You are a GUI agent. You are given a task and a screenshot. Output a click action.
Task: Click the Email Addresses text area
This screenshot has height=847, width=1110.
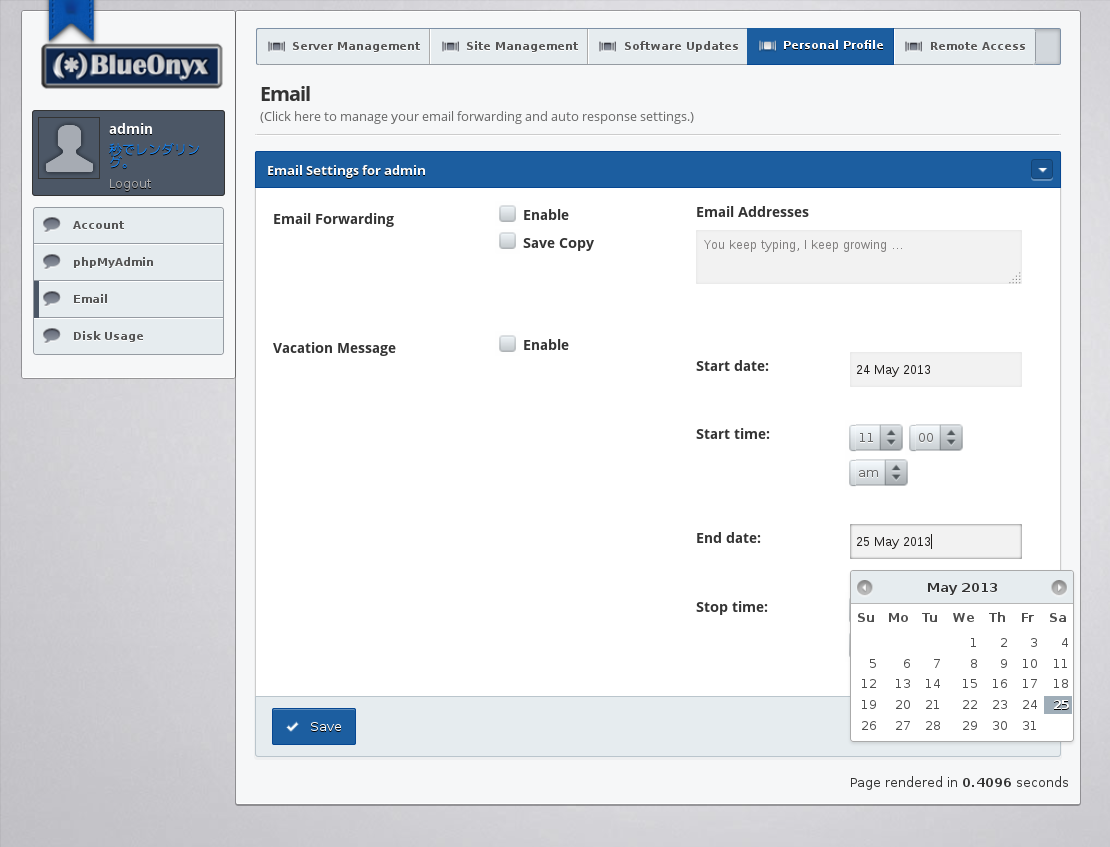(x=858, y=257)
